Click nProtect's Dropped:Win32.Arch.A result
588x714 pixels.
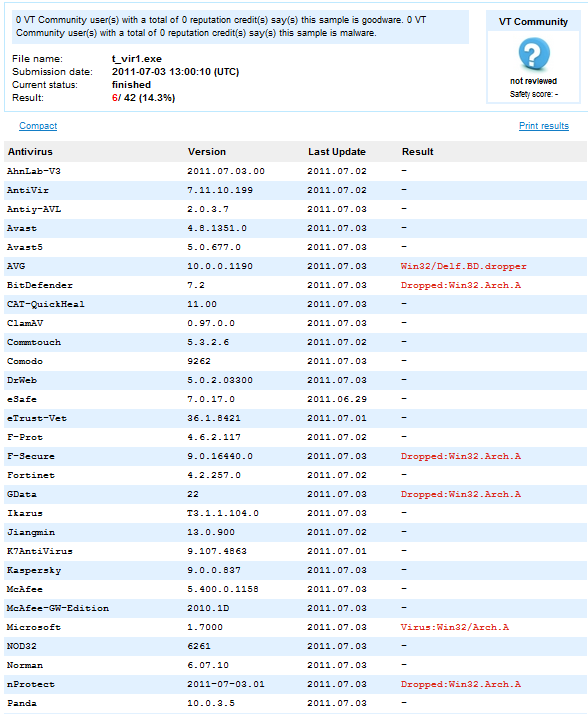pyautogui.click(x=461, y=684)
